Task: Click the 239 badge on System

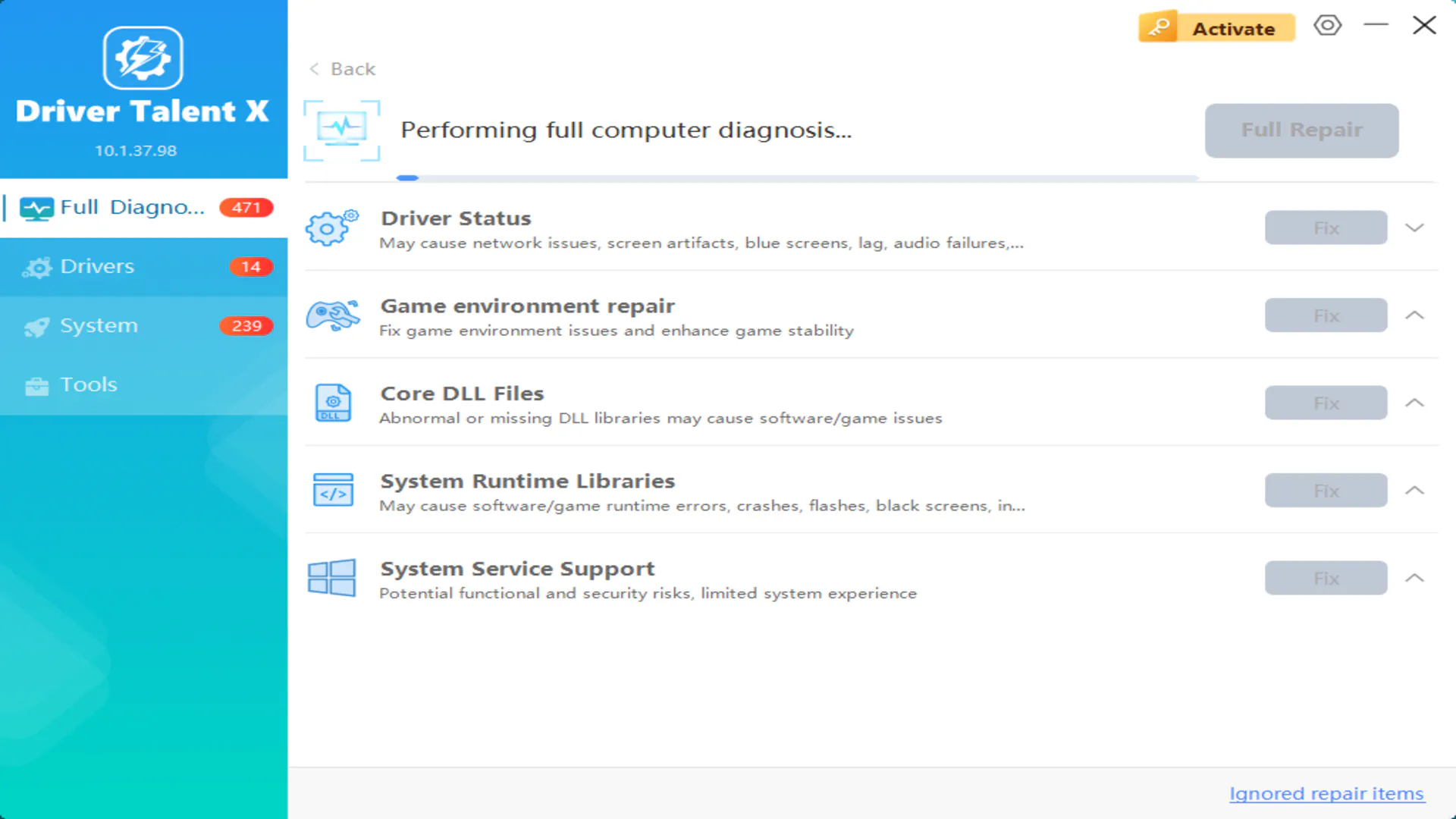Action: click(246, 326)
